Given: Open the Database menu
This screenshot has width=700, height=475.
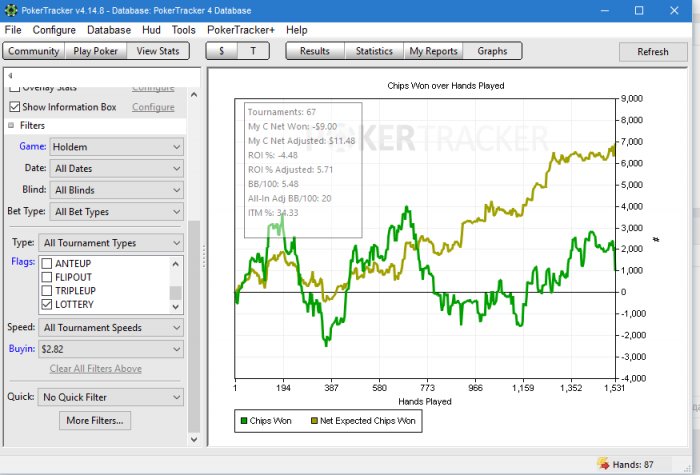Looking at the screenshot, I should pyautogui.click(x=109, y=30).
